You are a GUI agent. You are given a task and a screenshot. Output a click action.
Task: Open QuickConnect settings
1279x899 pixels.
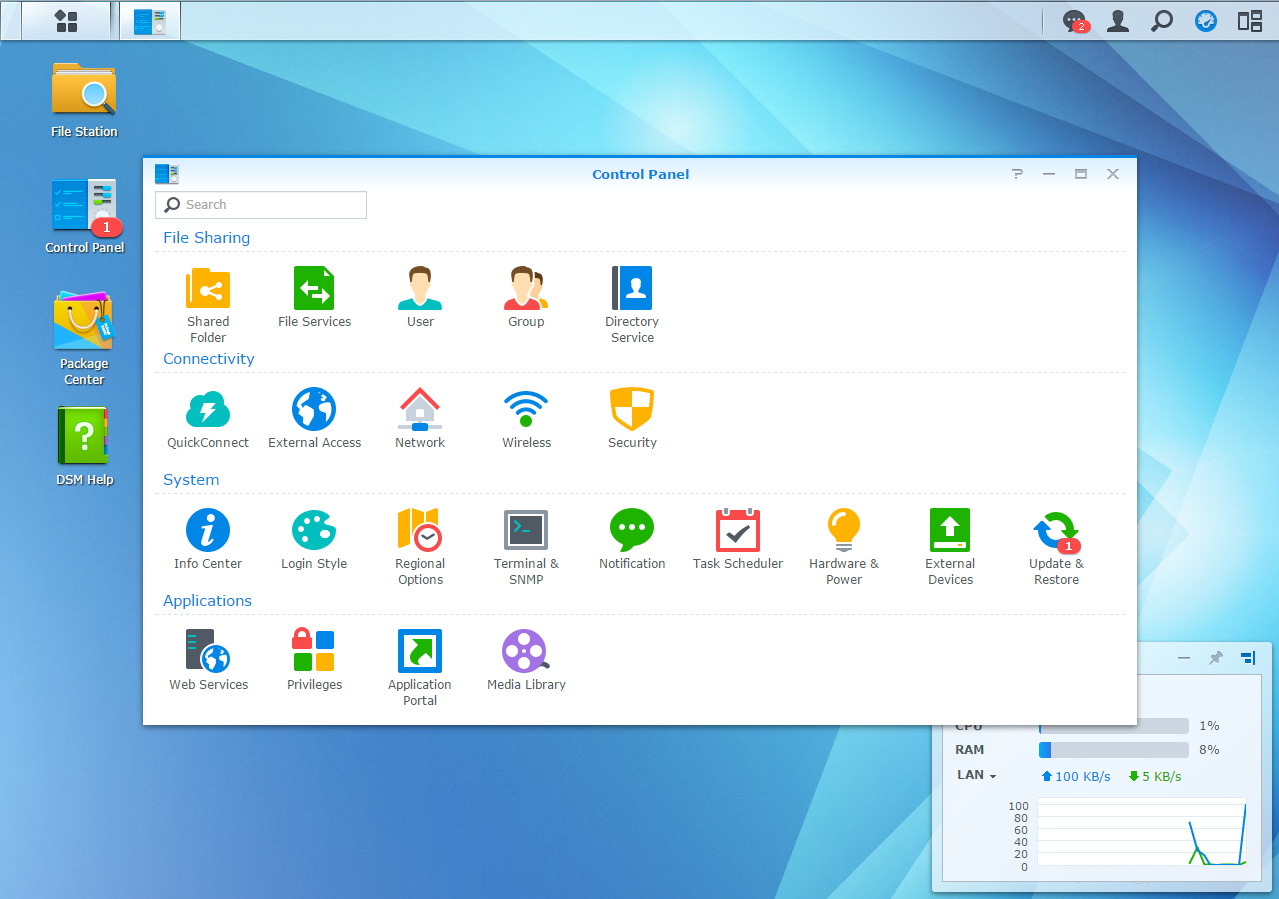208,409
